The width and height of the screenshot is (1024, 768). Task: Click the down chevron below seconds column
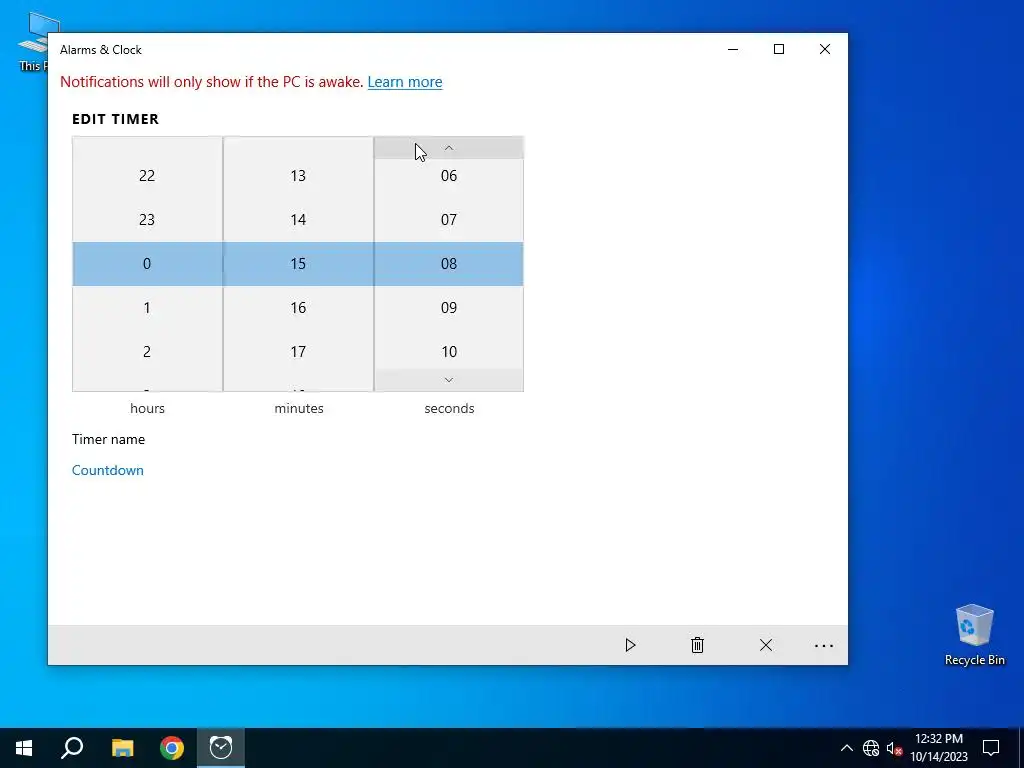click(449, 380)
